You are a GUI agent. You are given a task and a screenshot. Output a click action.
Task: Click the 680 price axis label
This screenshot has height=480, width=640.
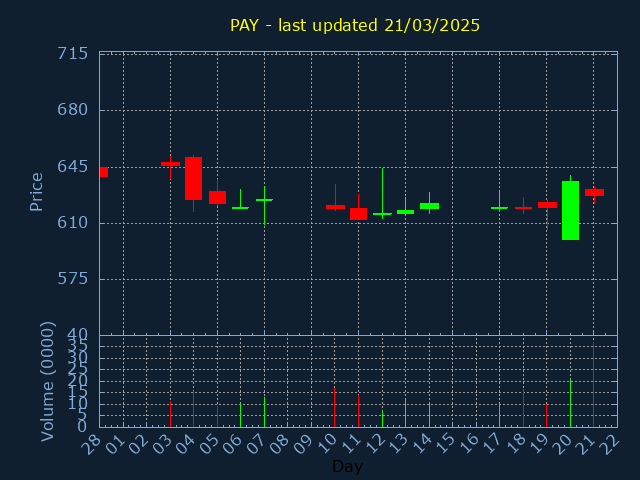pyautogui.click(x=73, y=110)
